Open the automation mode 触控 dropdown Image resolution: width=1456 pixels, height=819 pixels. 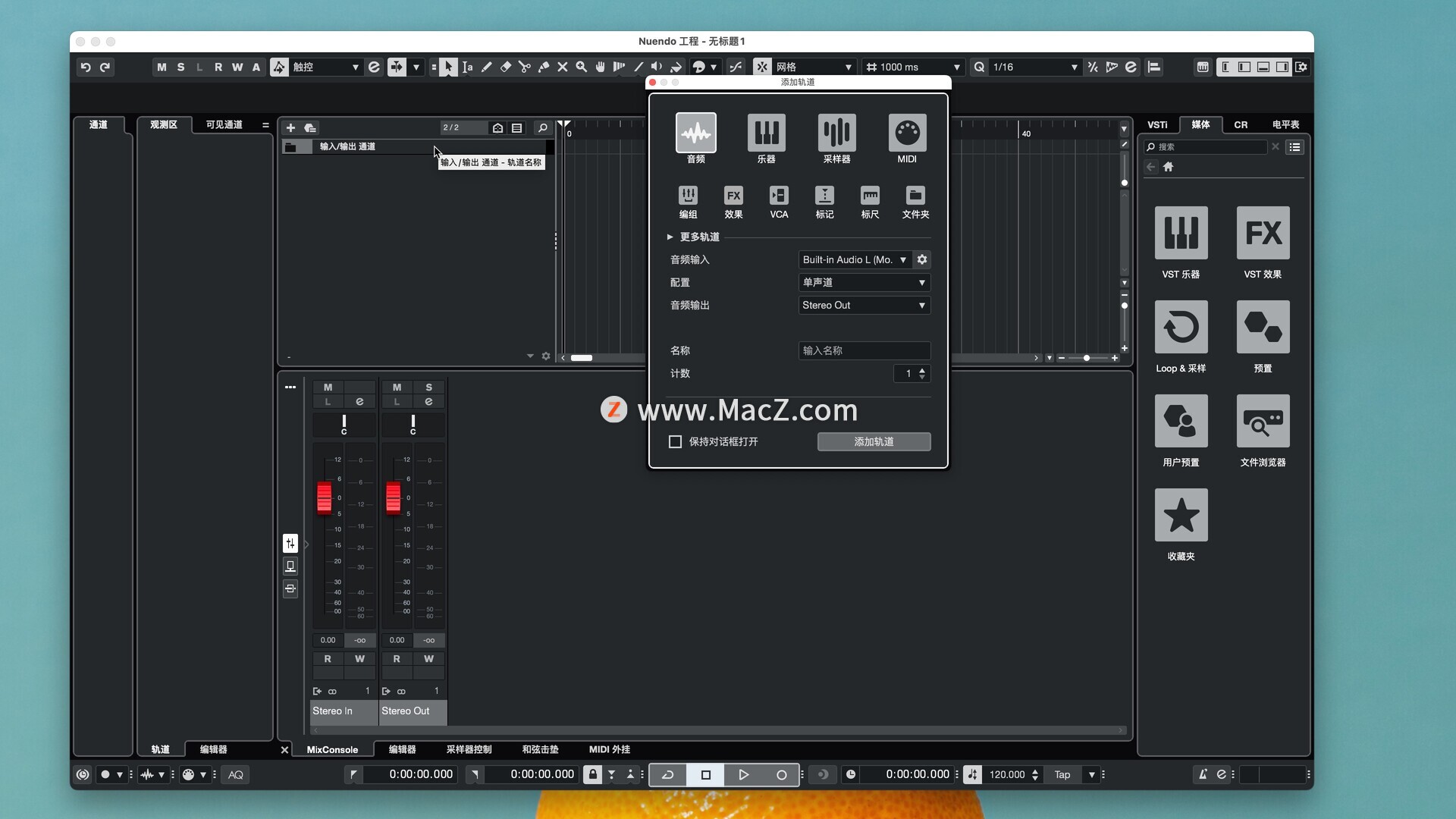(326, 67)
